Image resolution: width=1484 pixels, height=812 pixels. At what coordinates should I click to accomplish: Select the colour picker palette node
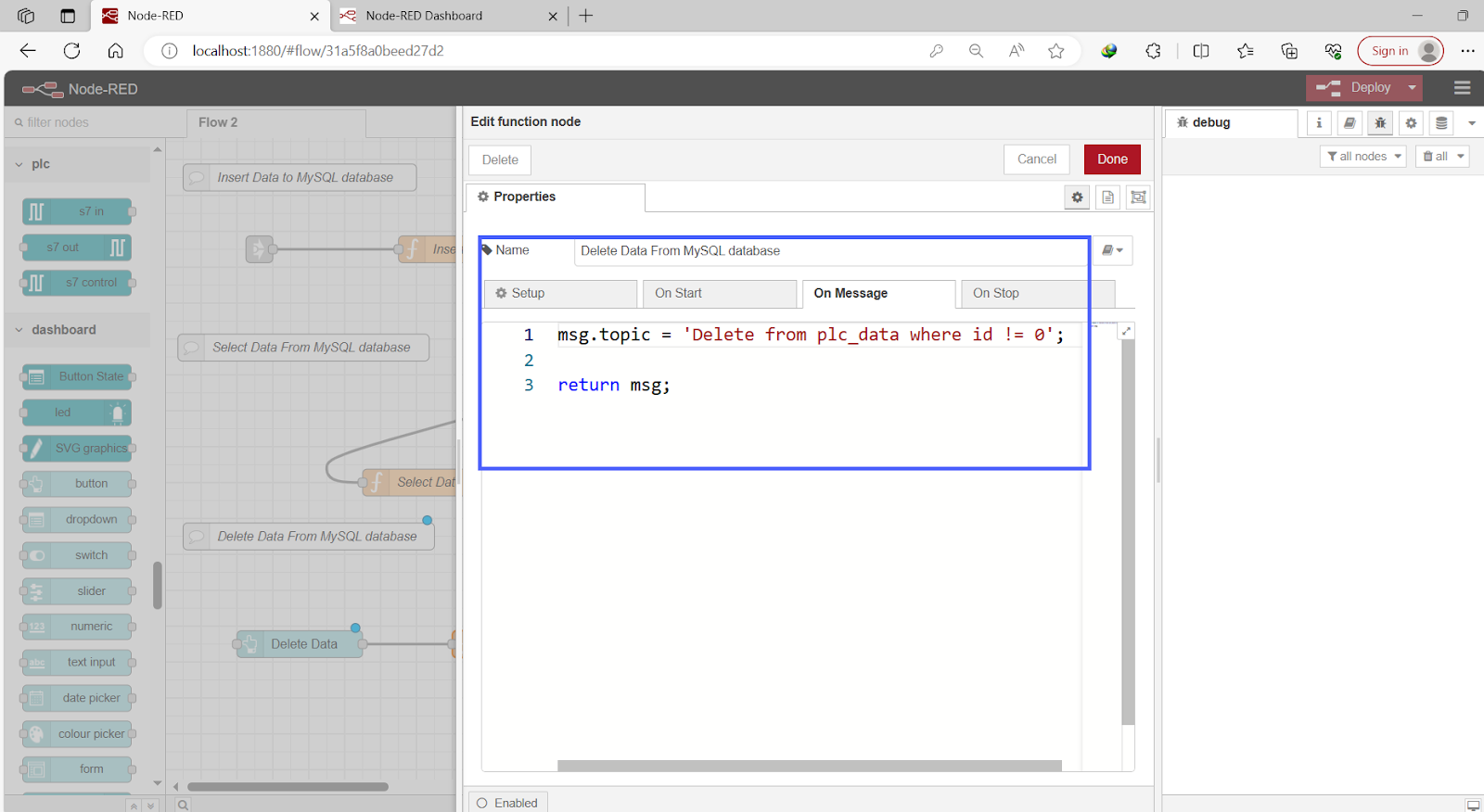click(x=77, y=734)
